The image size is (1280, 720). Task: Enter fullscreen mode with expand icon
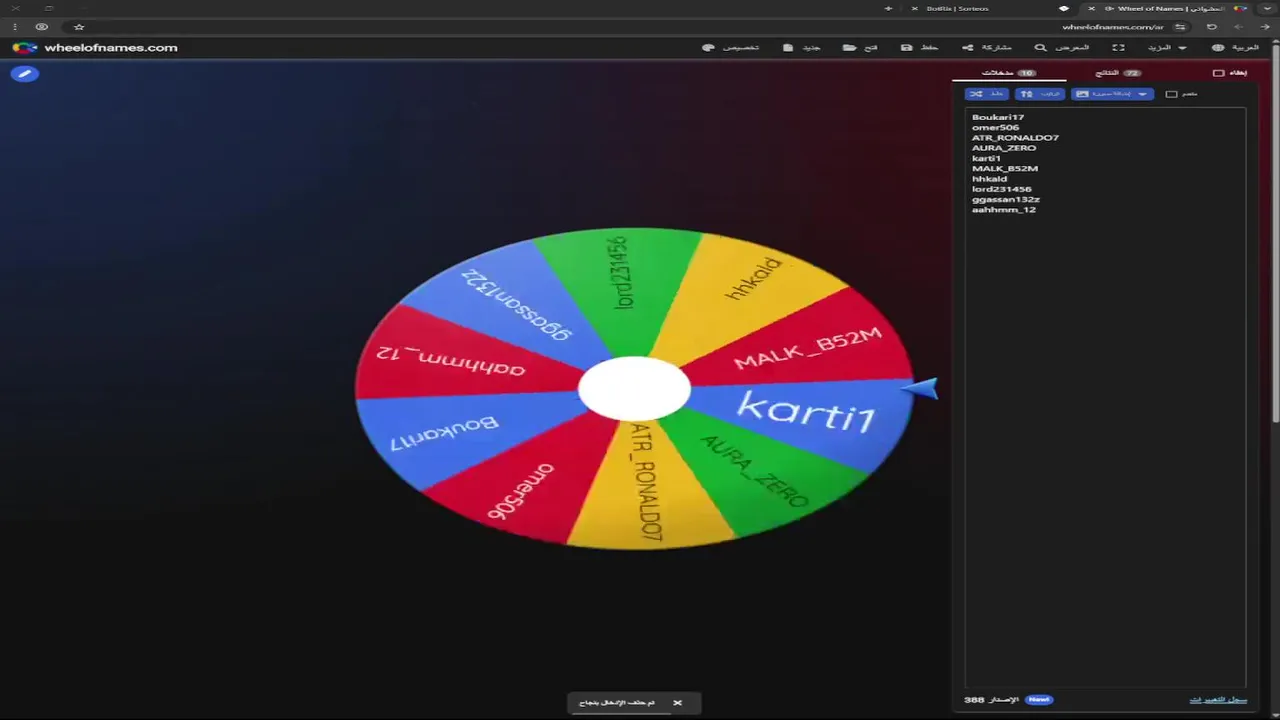click(1118, 47)
